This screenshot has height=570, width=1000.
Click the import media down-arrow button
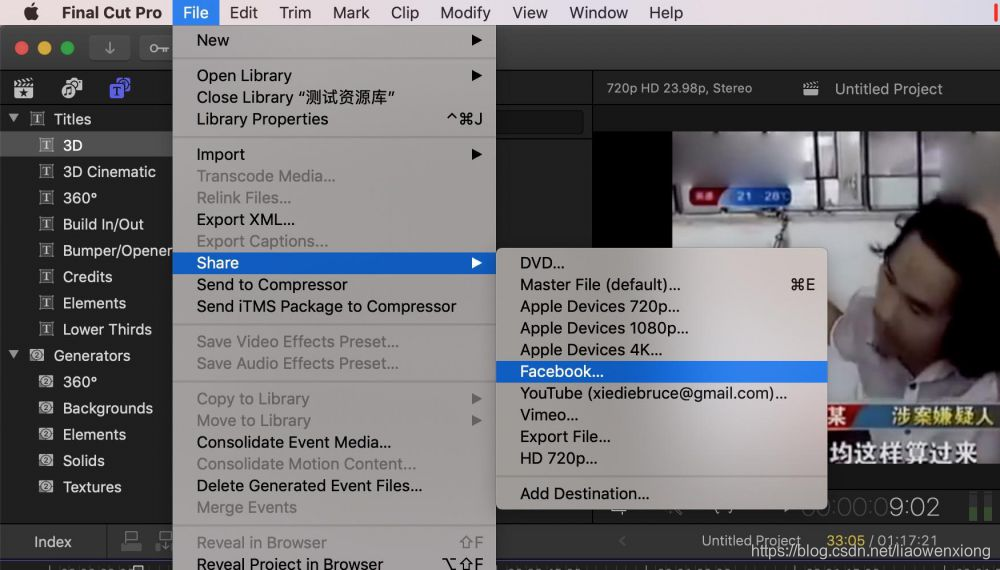tap(110, 48)
